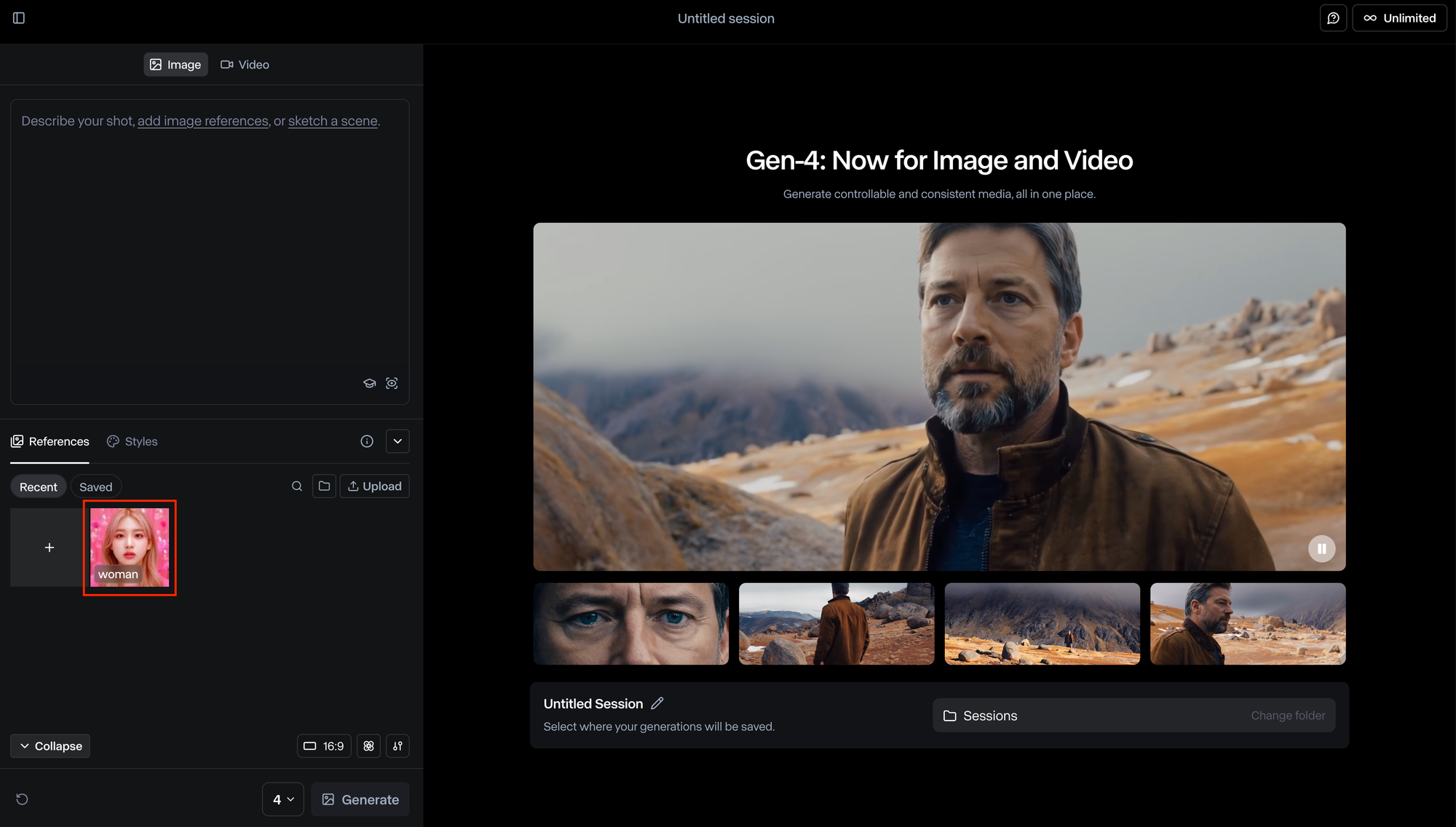
Task: Toggle the left sidebar panel icon
Action: point(19,18)
